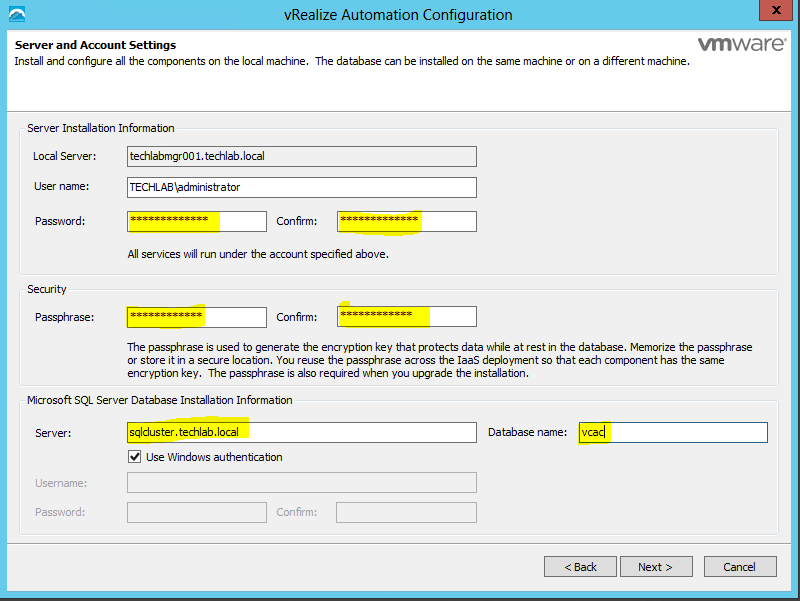Proceed with the Next > button
The image size is (800, 601).
pos(656,567)
